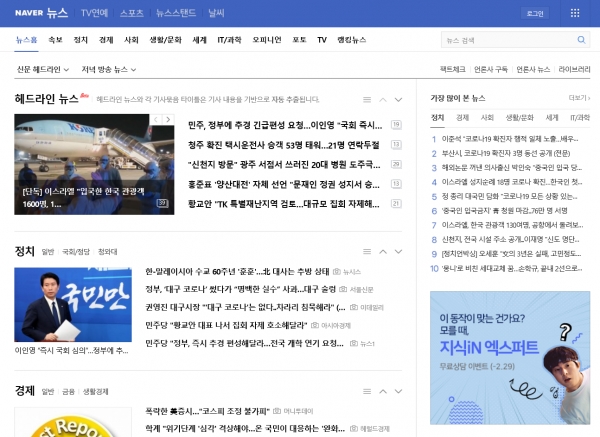Click related count badge beside 청주 확진 택시운전사 headline
The image size is (600, 437).
pos(396,144)
